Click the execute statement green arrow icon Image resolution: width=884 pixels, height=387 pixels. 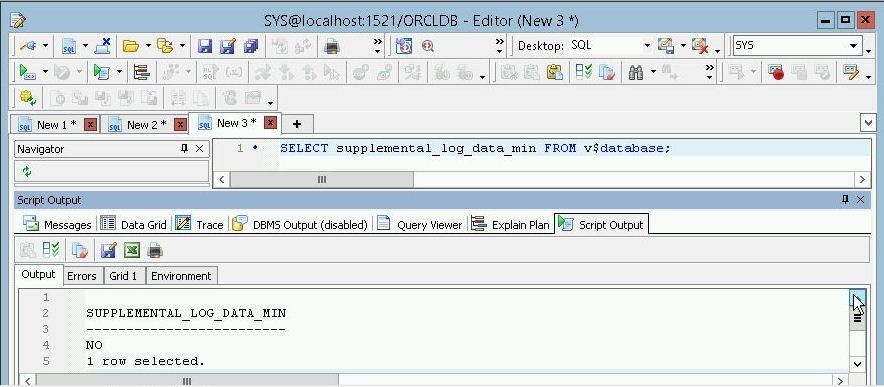click(x=27, y=72)
